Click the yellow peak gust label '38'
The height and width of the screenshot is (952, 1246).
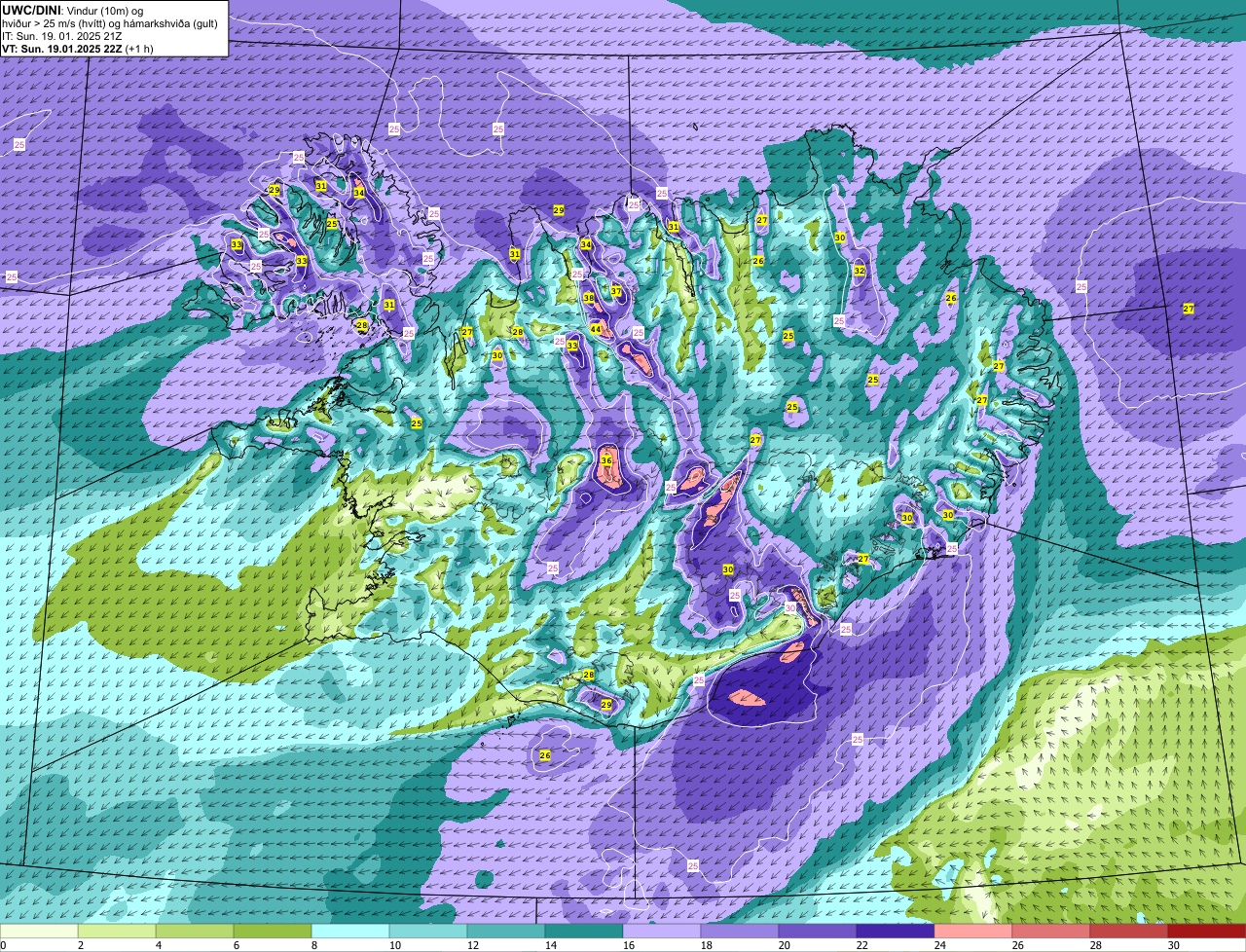589,298
